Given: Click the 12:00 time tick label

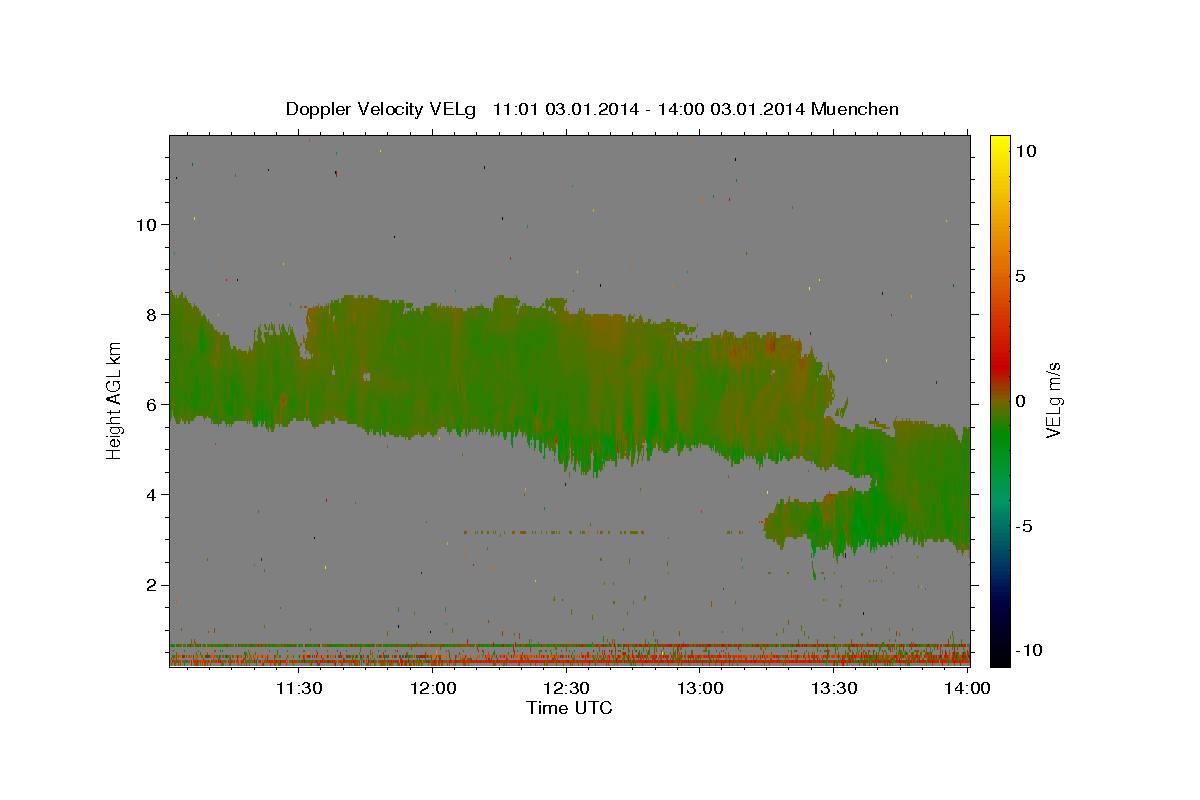Looking at the screenshot, I should pyautogui.click(x=432, y=688).
